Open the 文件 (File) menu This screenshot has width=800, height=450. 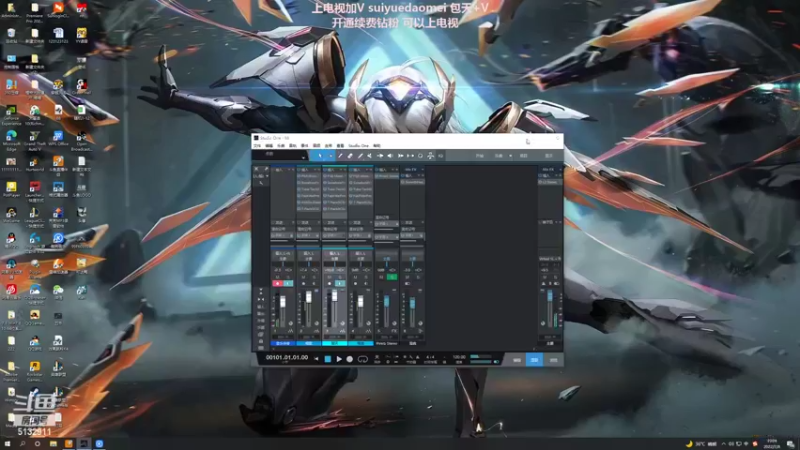257,145
